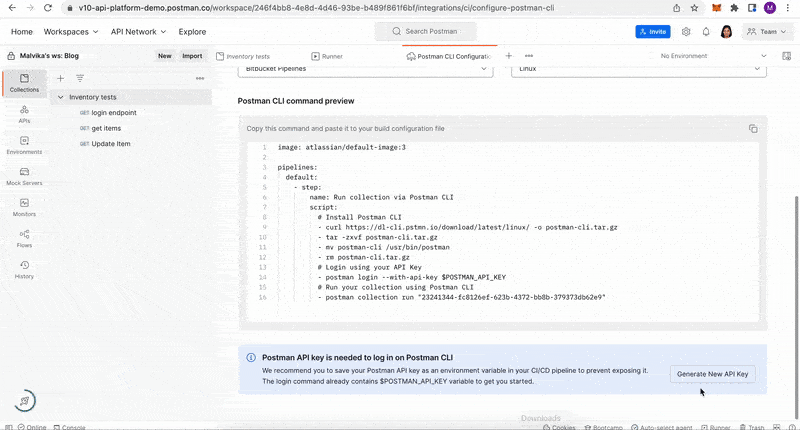Open Runner from the status bar
The image size is (800, 430).
(716, 427)
